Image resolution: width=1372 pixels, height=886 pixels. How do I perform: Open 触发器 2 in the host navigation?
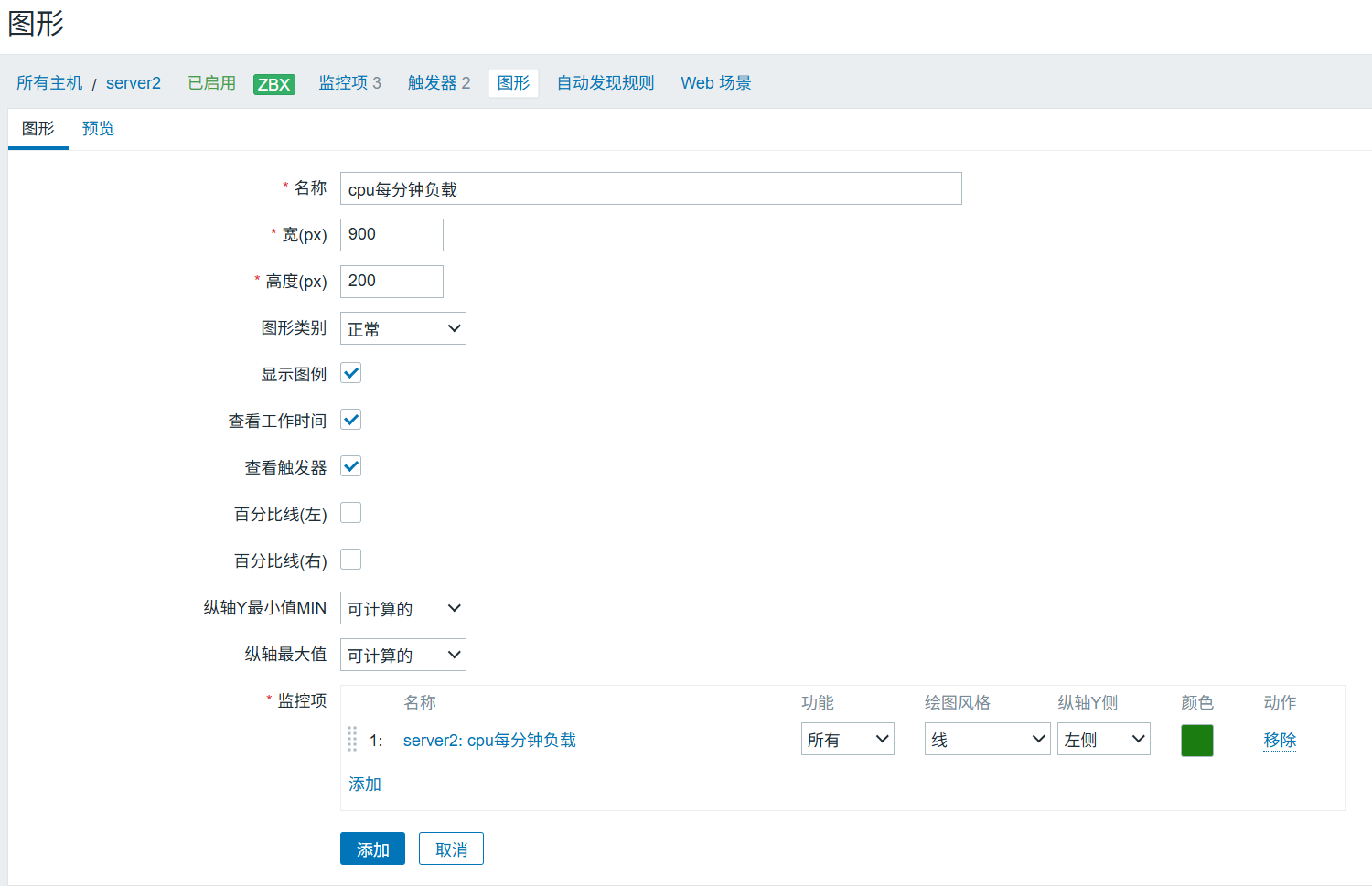pos(439,83)
